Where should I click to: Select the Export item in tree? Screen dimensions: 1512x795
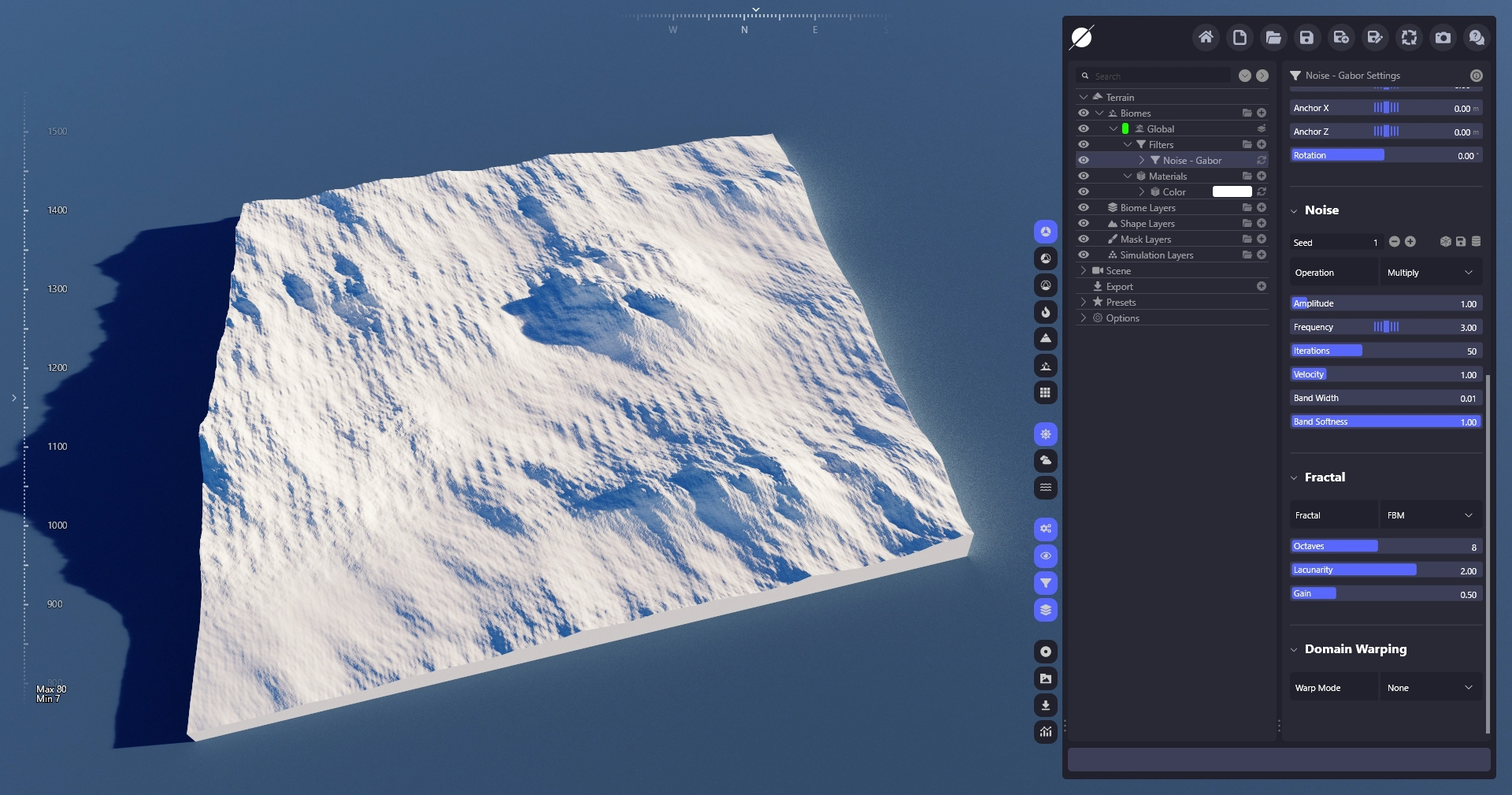(1119, 286)
